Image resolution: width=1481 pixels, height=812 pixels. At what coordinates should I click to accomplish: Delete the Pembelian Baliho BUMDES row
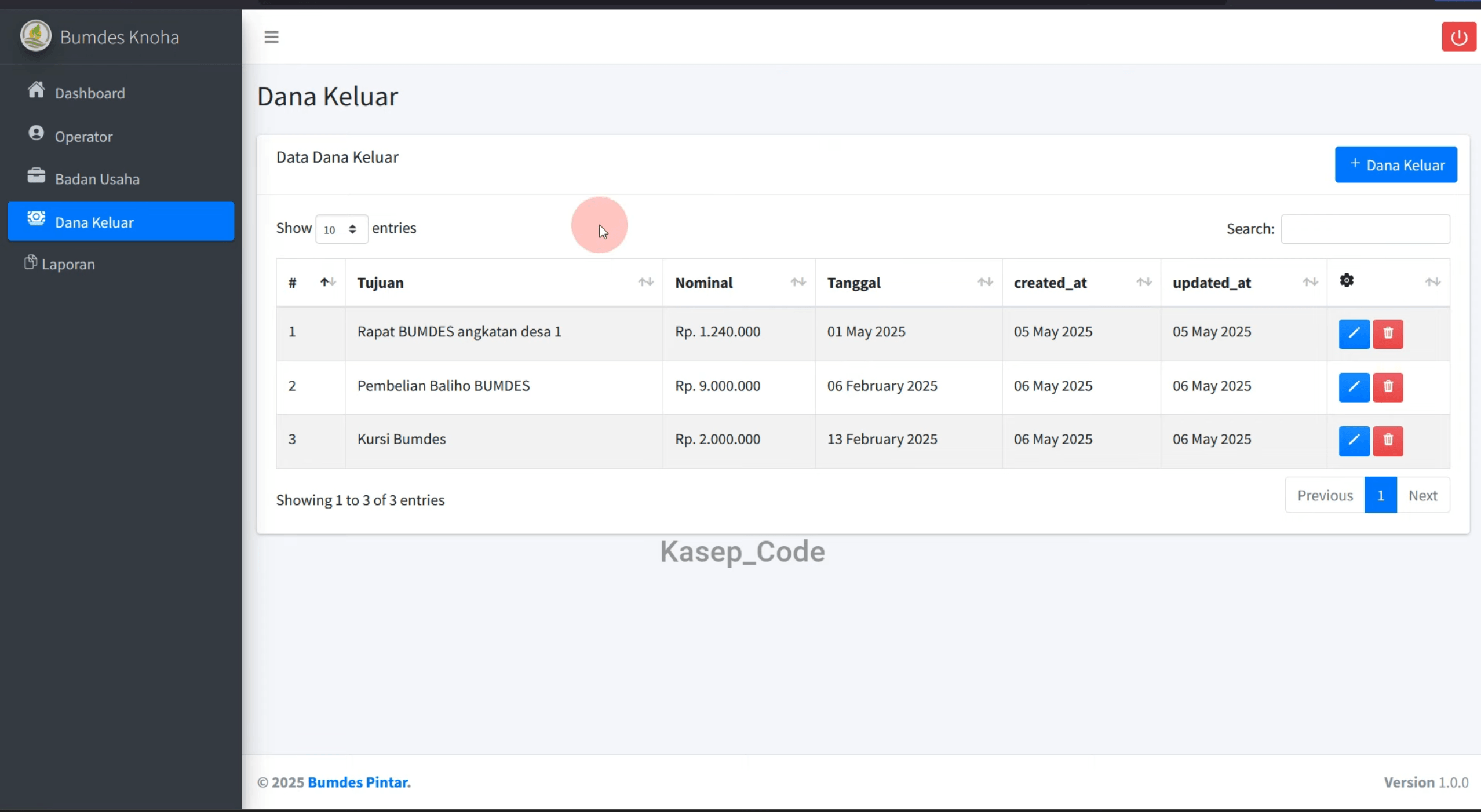[1388, 387]
